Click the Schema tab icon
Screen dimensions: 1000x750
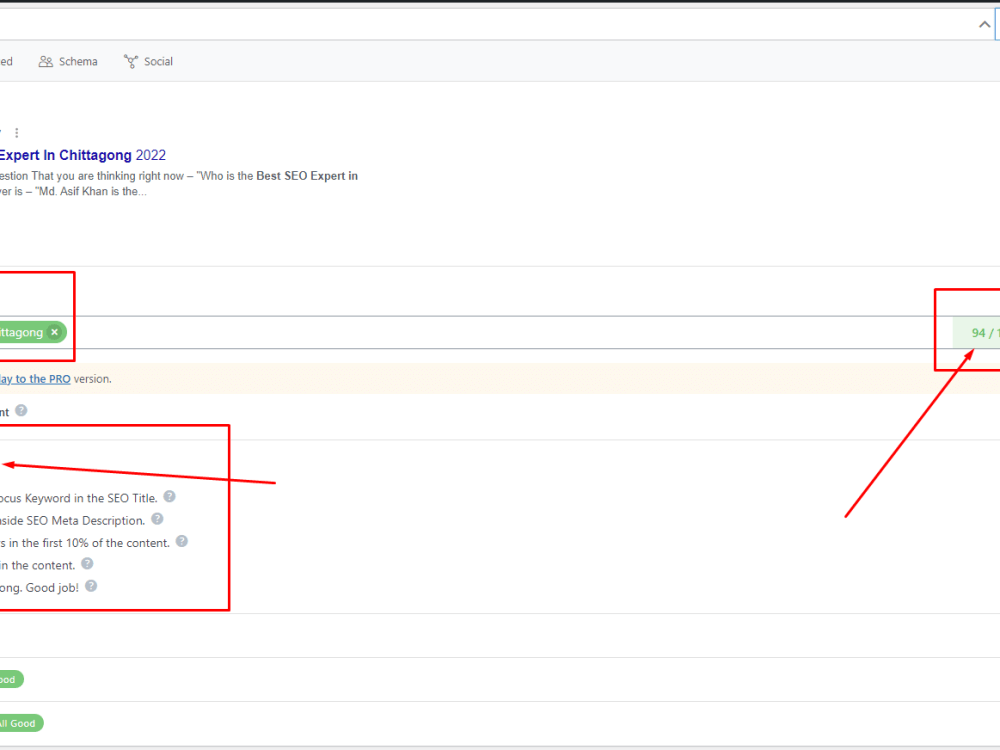45,61
